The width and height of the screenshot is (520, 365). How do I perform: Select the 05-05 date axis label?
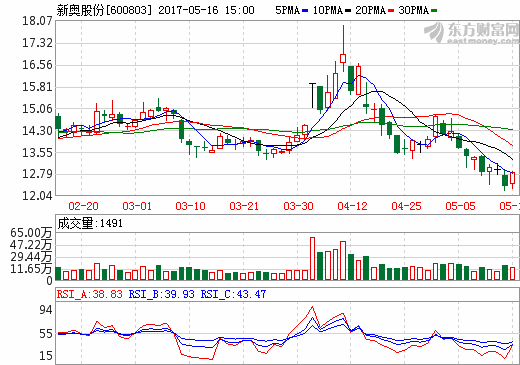pos(460,206)
